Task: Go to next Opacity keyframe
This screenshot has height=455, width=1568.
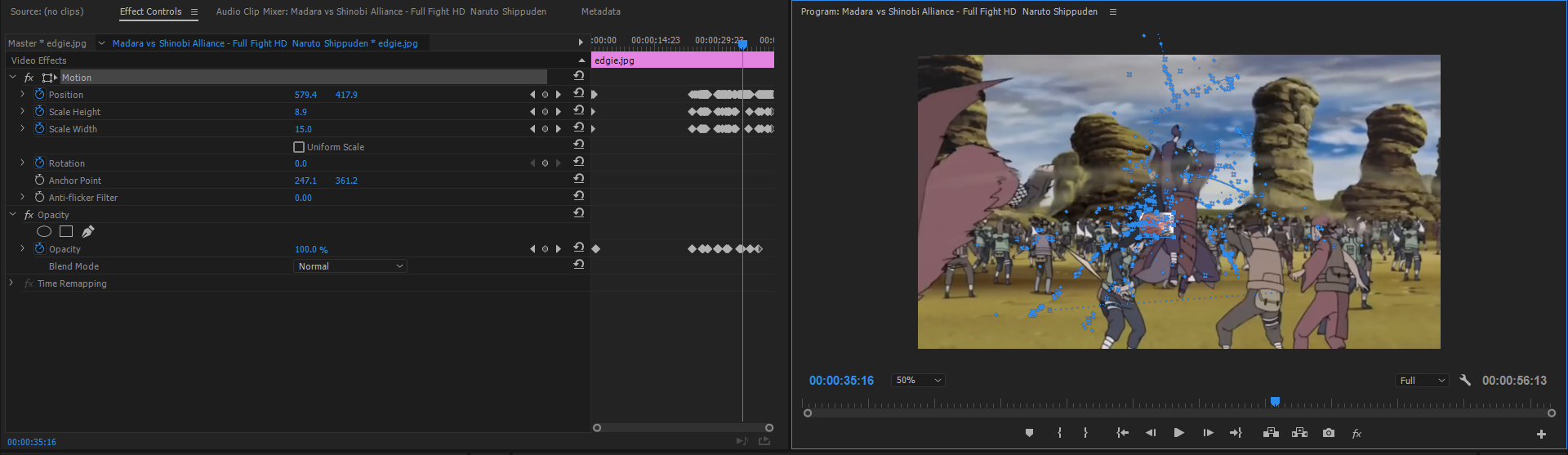Action: tap(559, 249)
